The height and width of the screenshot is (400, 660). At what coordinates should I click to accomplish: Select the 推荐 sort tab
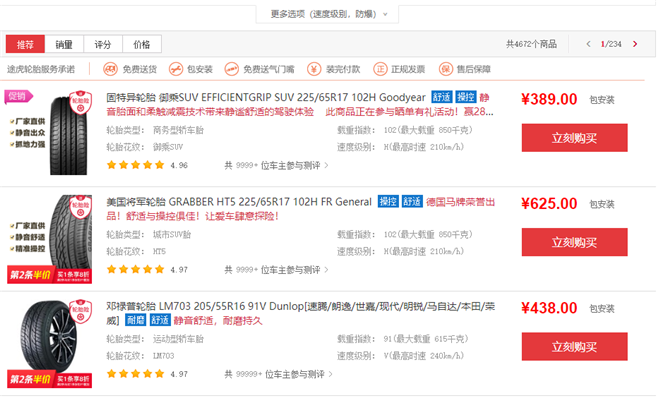(x=25, y=44)
